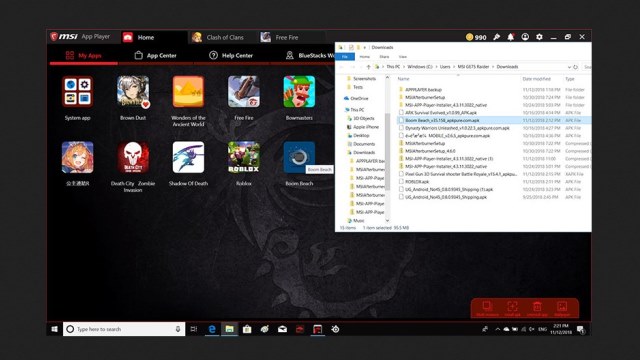640x360 pixels.
Task: Launch the Roblox app
Action: tap(244, 157)
